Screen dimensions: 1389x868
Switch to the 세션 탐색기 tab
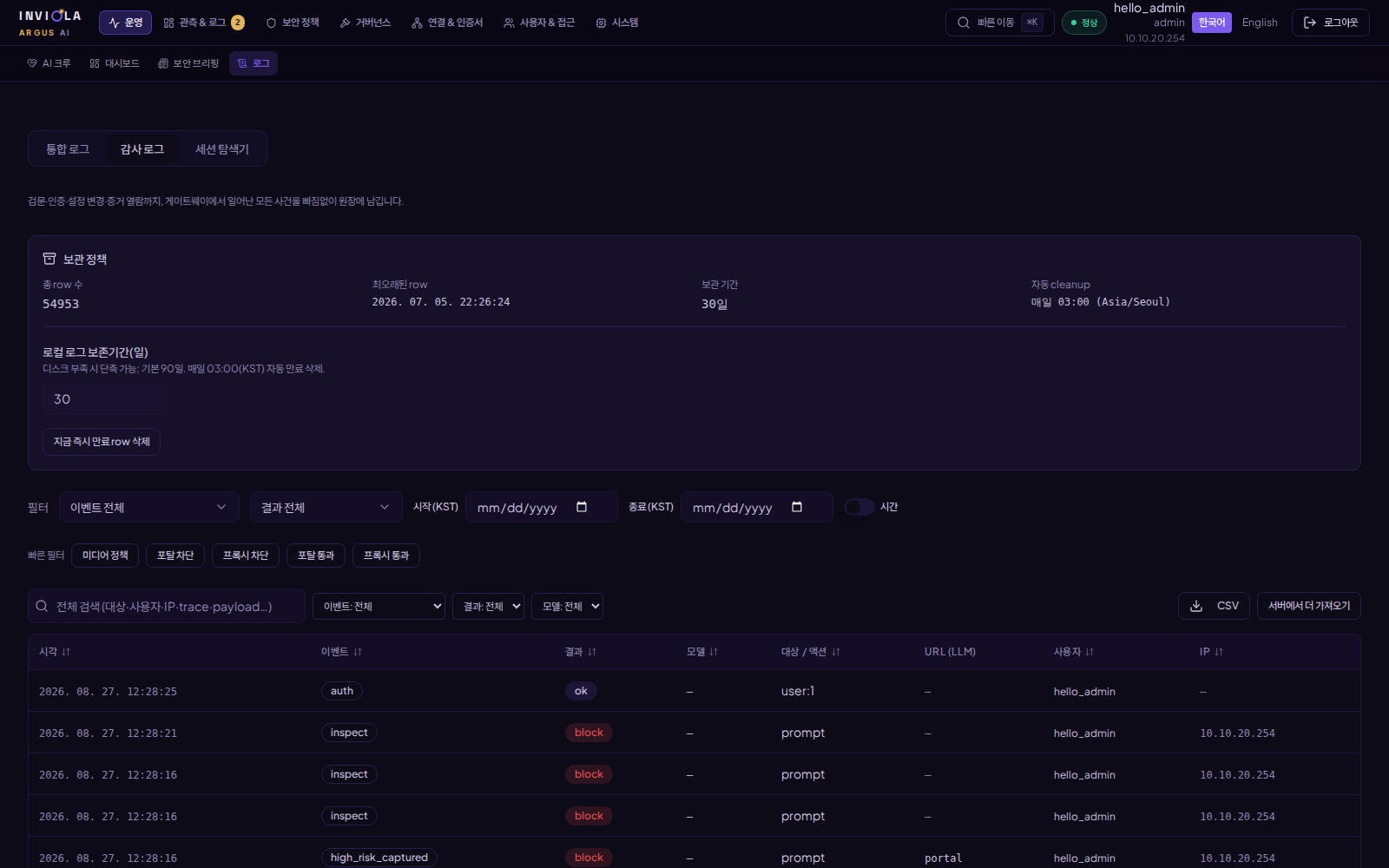click(222, 149)
